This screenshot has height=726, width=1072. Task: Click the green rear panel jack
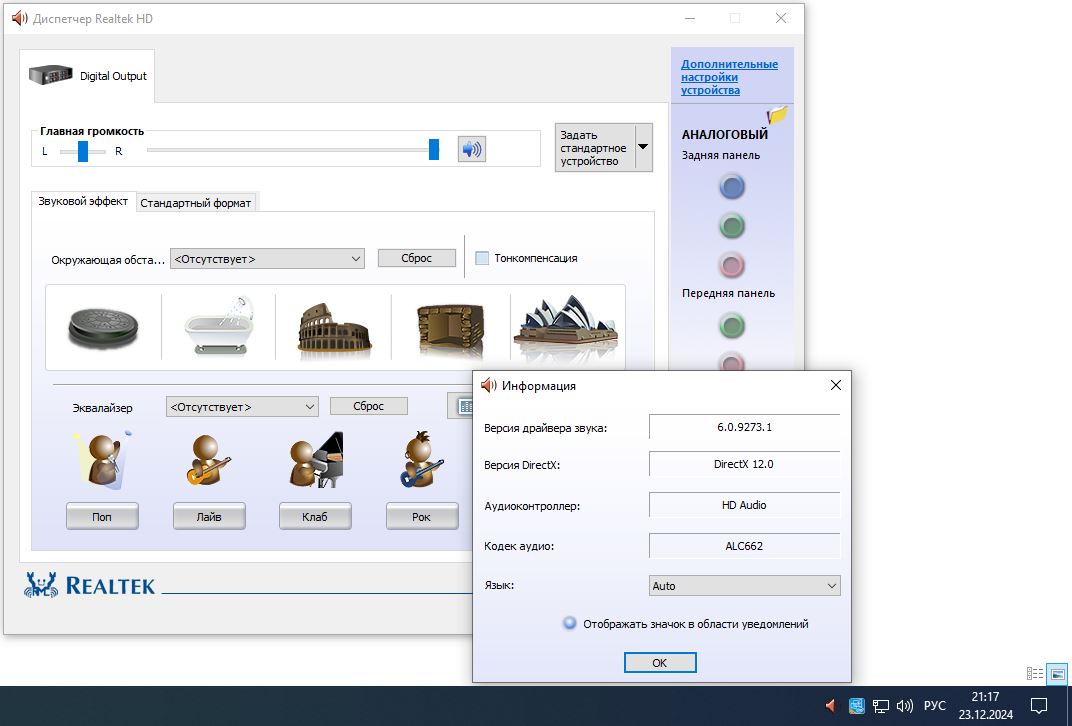click(732, 226)
